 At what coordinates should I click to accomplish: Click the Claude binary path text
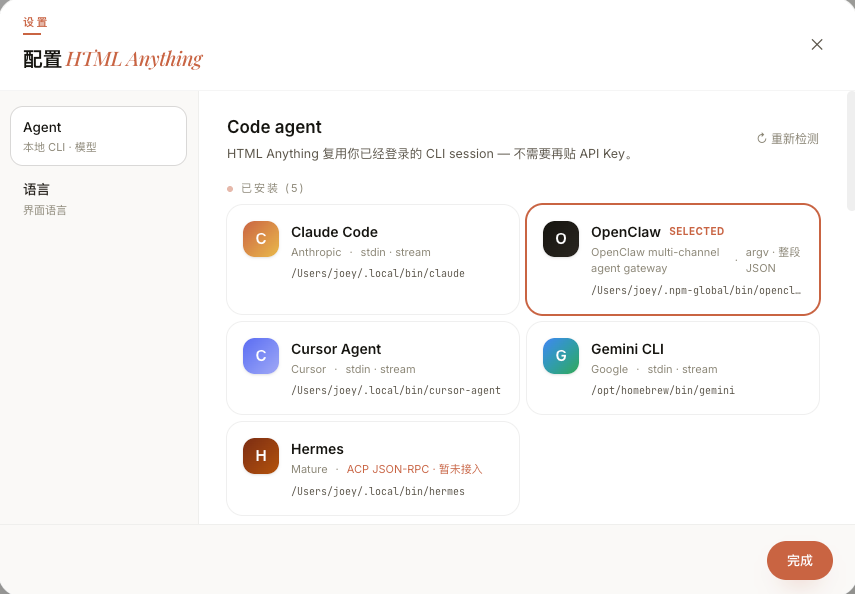coord(378,273)
